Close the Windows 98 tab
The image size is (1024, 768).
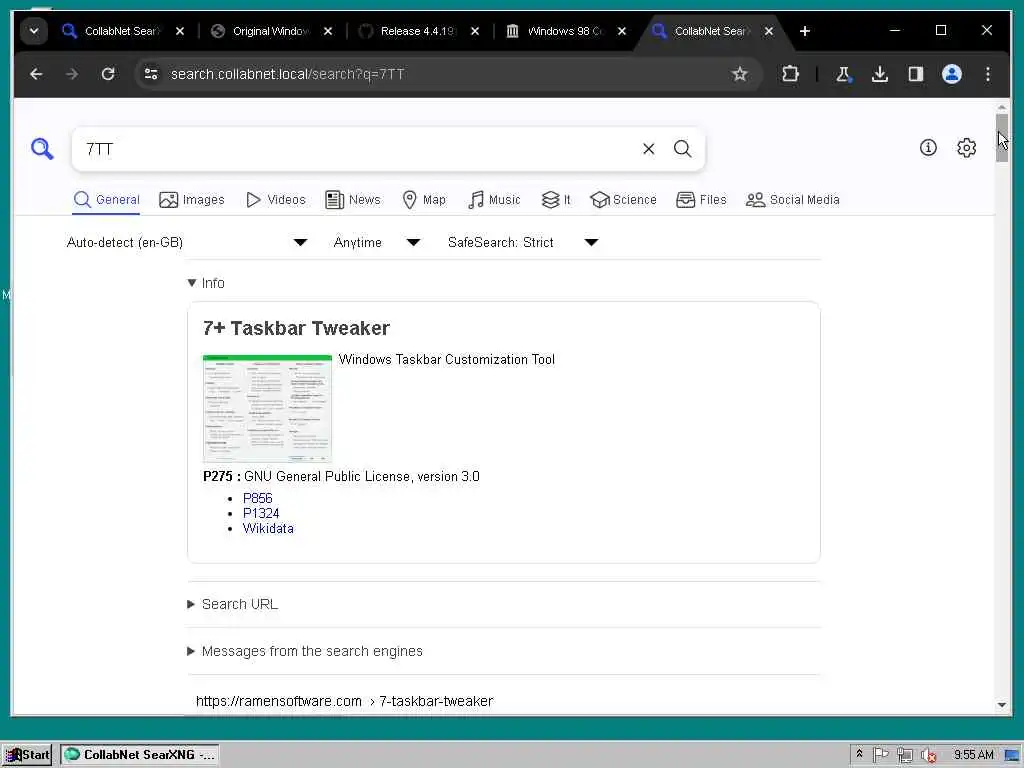pos(622,31)
